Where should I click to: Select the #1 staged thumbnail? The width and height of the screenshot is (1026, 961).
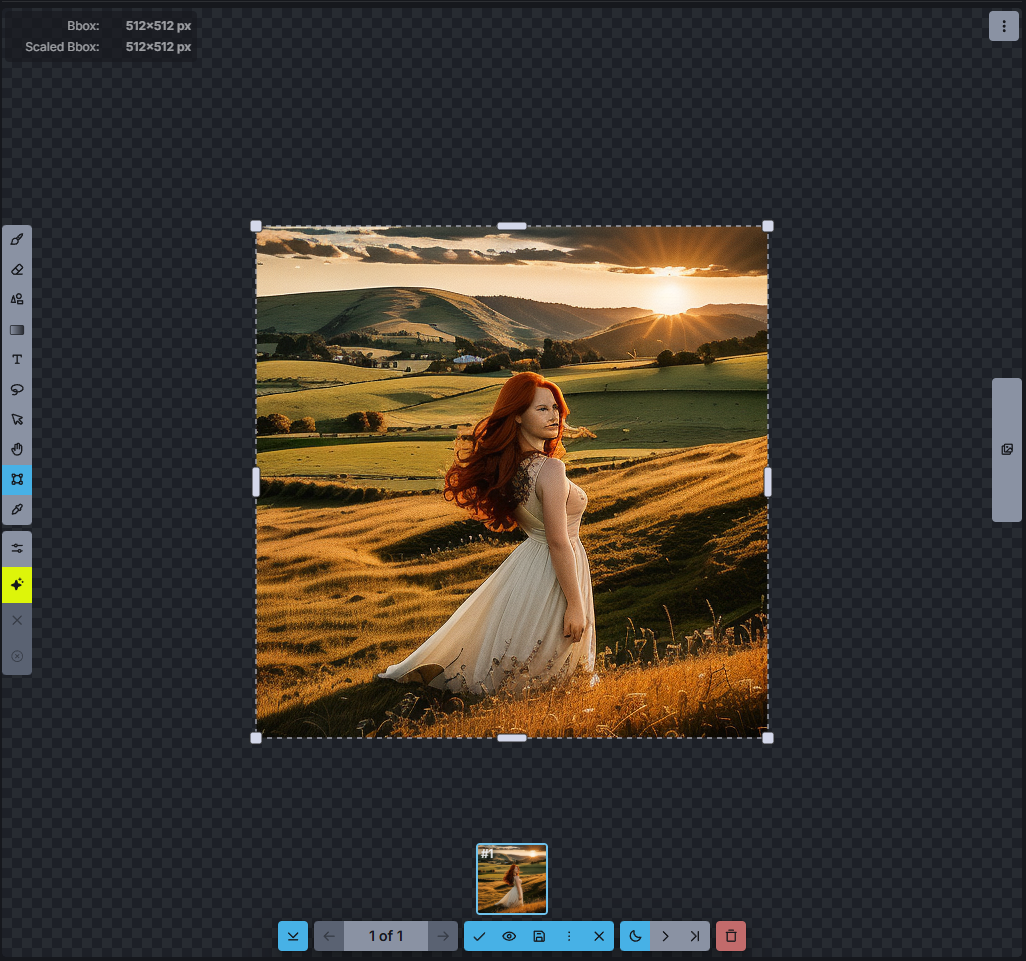click(512, 879)
